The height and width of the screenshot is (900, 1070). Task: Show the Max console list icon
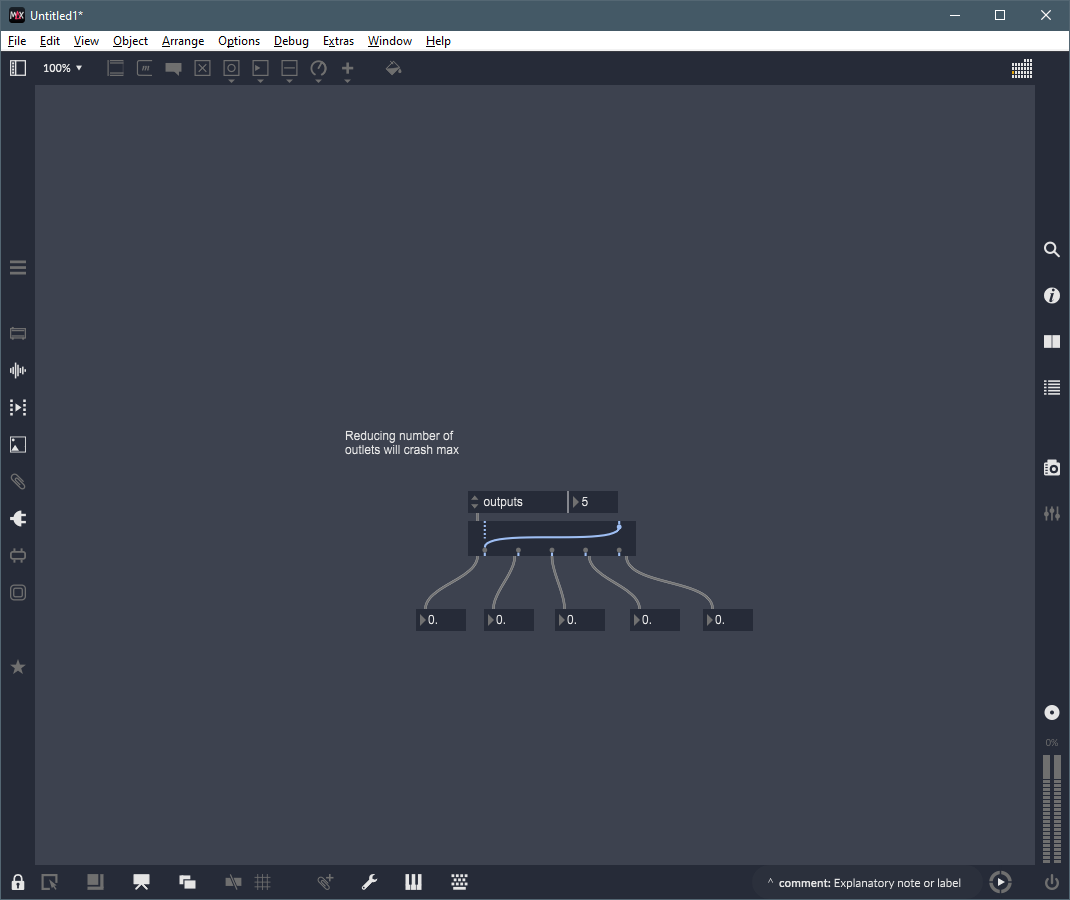[1051, 388]
